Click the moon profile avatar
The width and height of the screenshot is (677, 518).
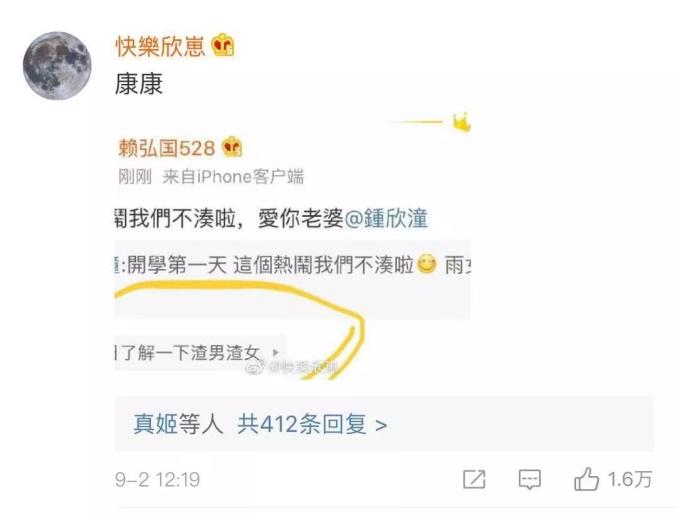pyautogui.click(x=57, y=66)
